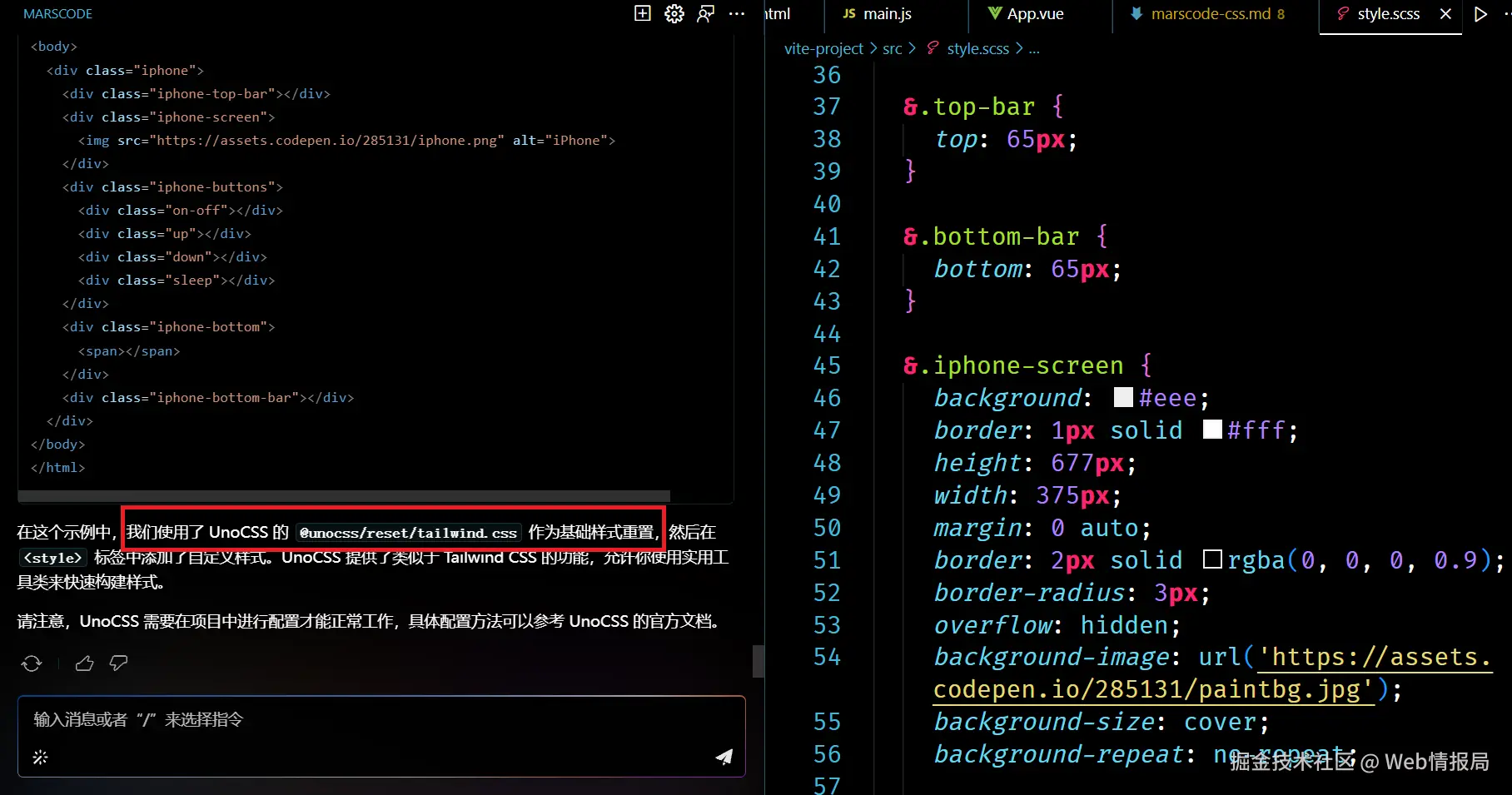Viewport: 1512px width, 795px height.
Task: Click the <span></span> line in chat code
Action: (x=129, y=351)
